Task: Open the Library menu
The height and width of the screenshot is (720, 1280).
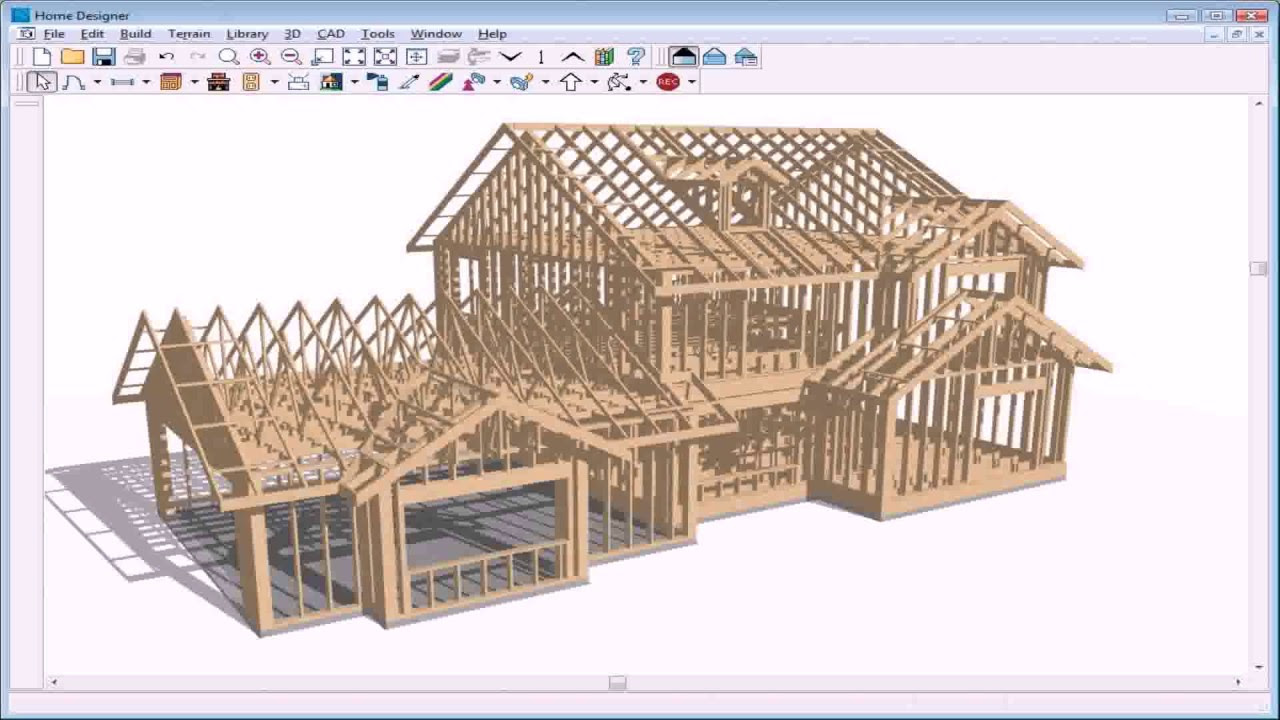Action: pos(247,34)
